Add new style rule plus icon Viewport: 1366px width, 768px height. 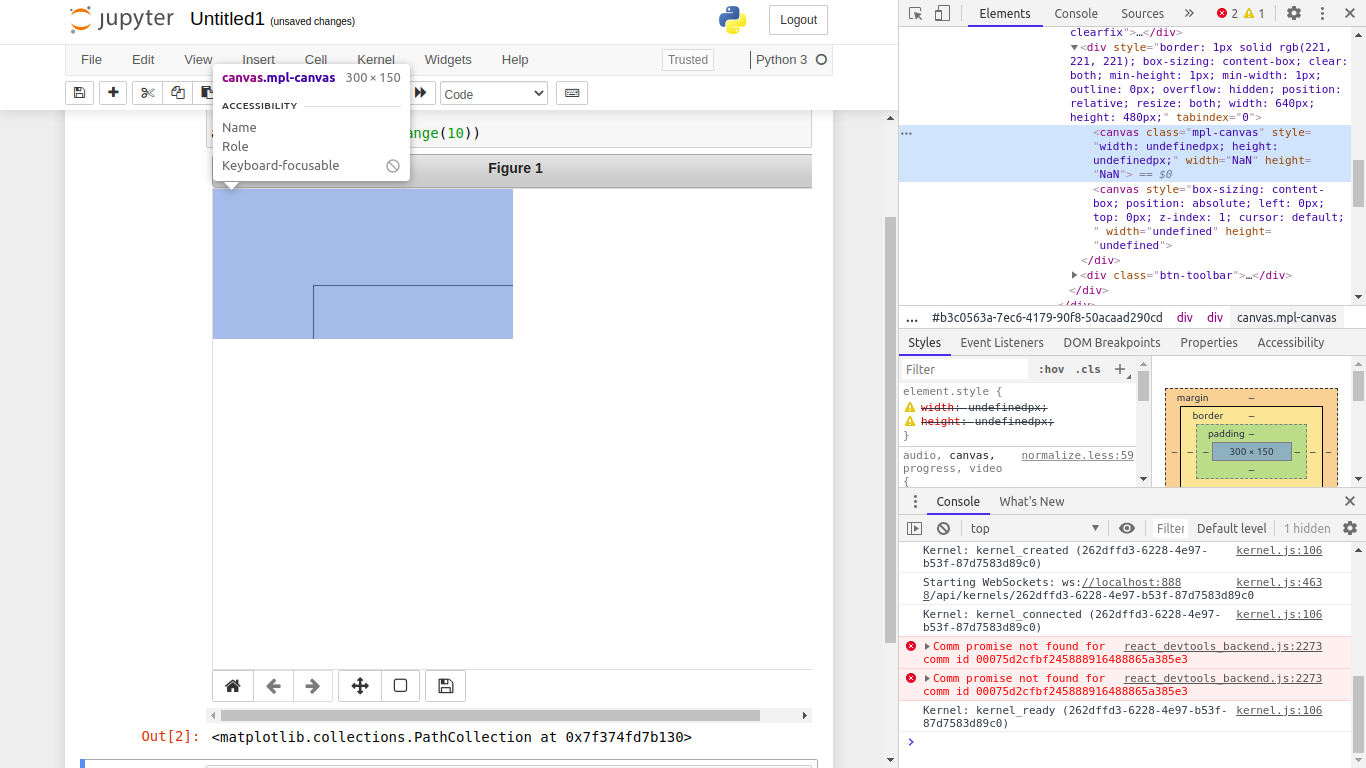click(x=1120, y=369)
